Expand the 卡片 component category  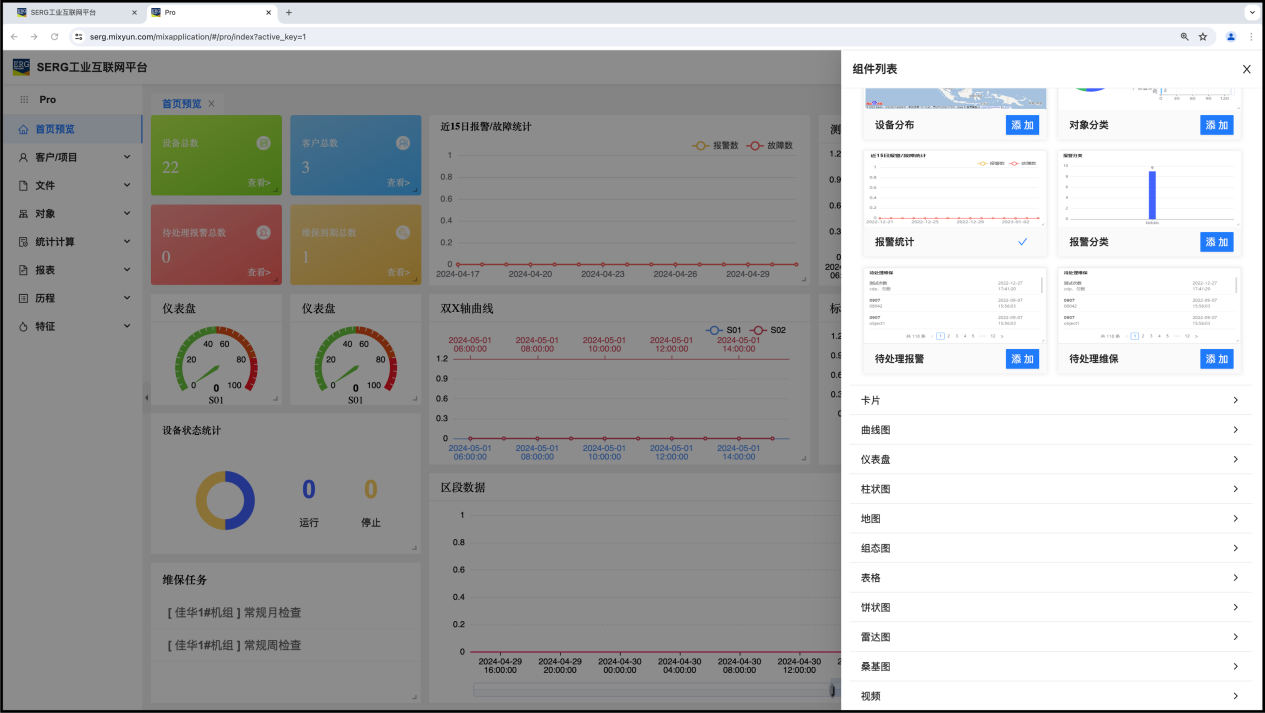point(1050,400)
